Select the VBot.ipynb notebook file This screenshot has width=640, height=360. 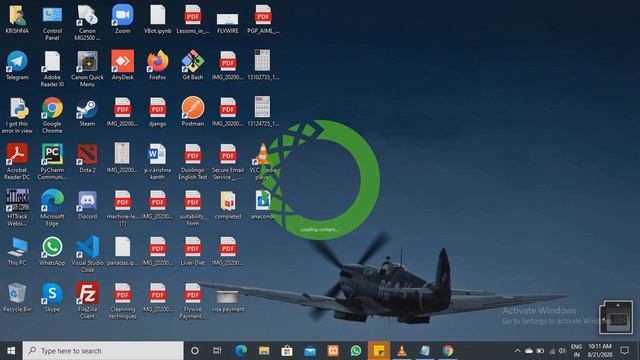[158, 19]
